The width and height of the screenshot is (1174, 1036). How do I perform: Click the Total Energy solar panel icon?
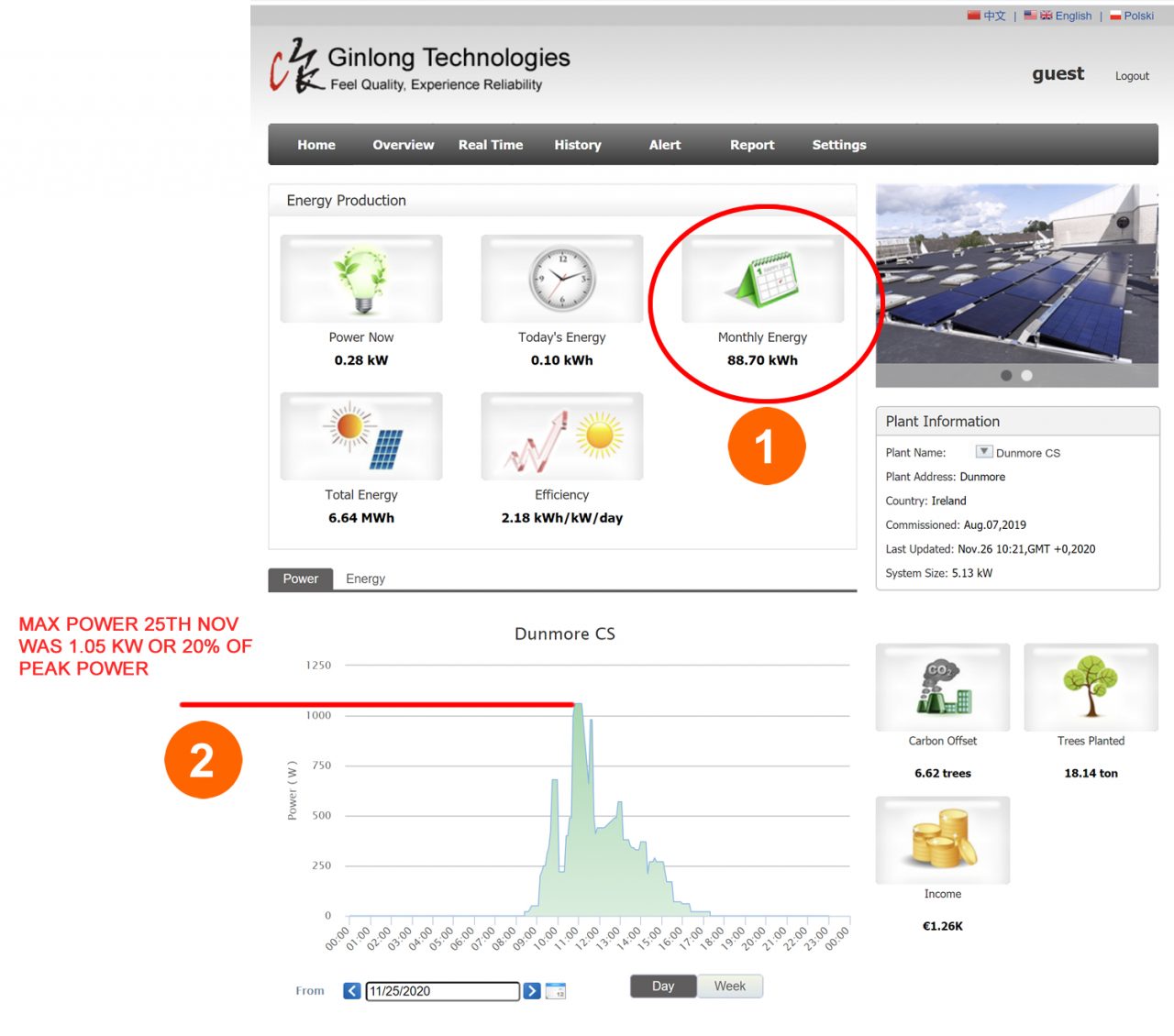(x=361, y=436)
